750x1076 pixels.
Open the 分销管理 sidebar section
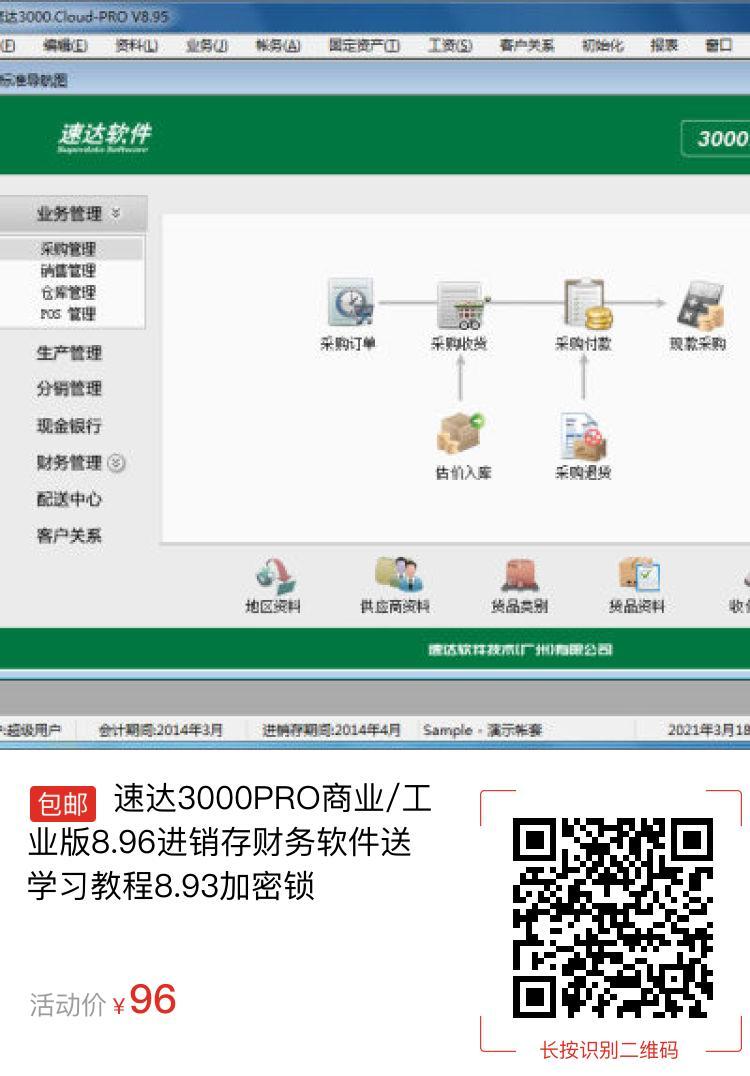pyautogui.click(x=69, y=389)
